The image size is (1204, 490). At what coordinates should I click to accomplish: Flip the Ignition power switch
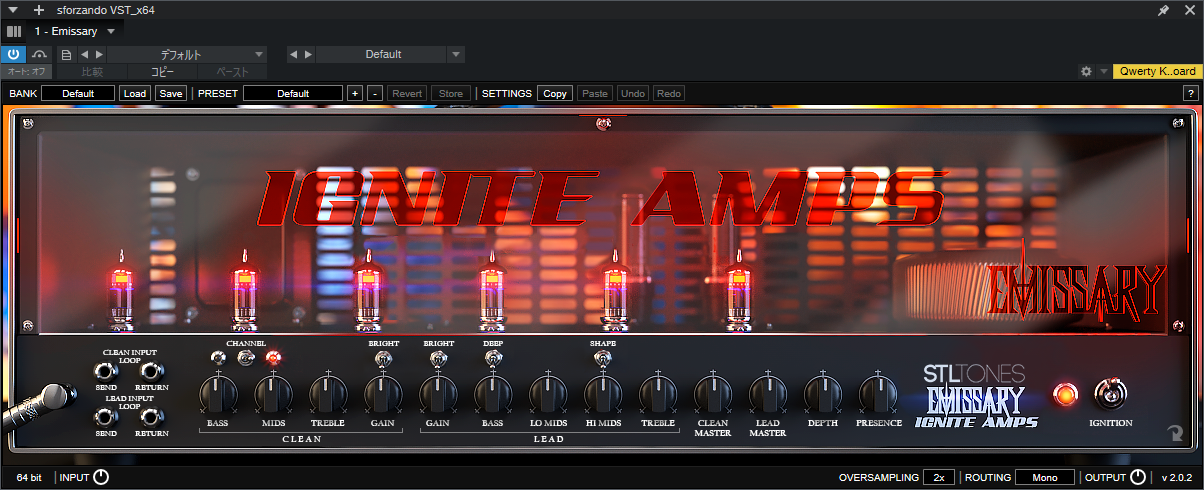point(1111,394)
